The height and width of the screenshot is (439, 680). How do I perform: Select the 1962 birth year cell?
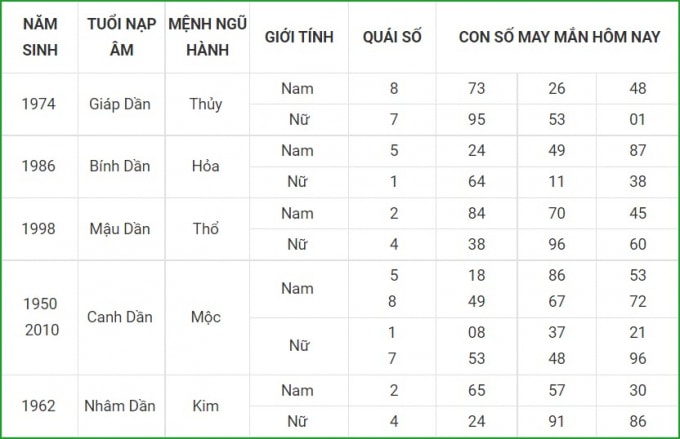(x=39, y=406)
